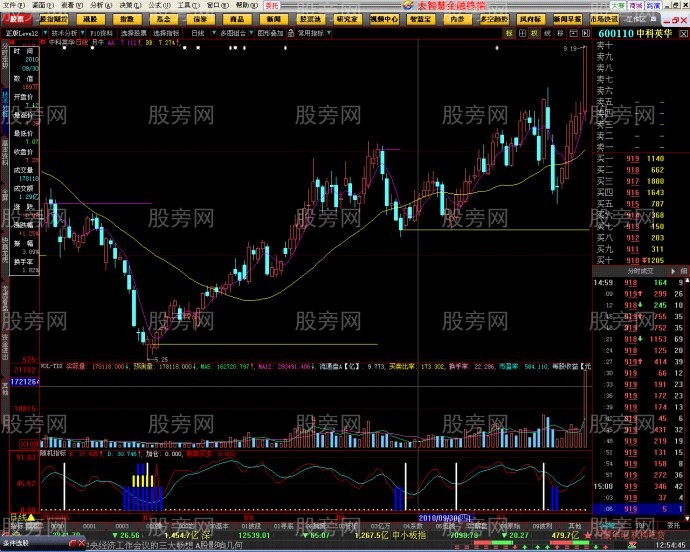Click the 15:00 trade row
The width and height of the screenshot is (690, 552).
coord(639,486)
